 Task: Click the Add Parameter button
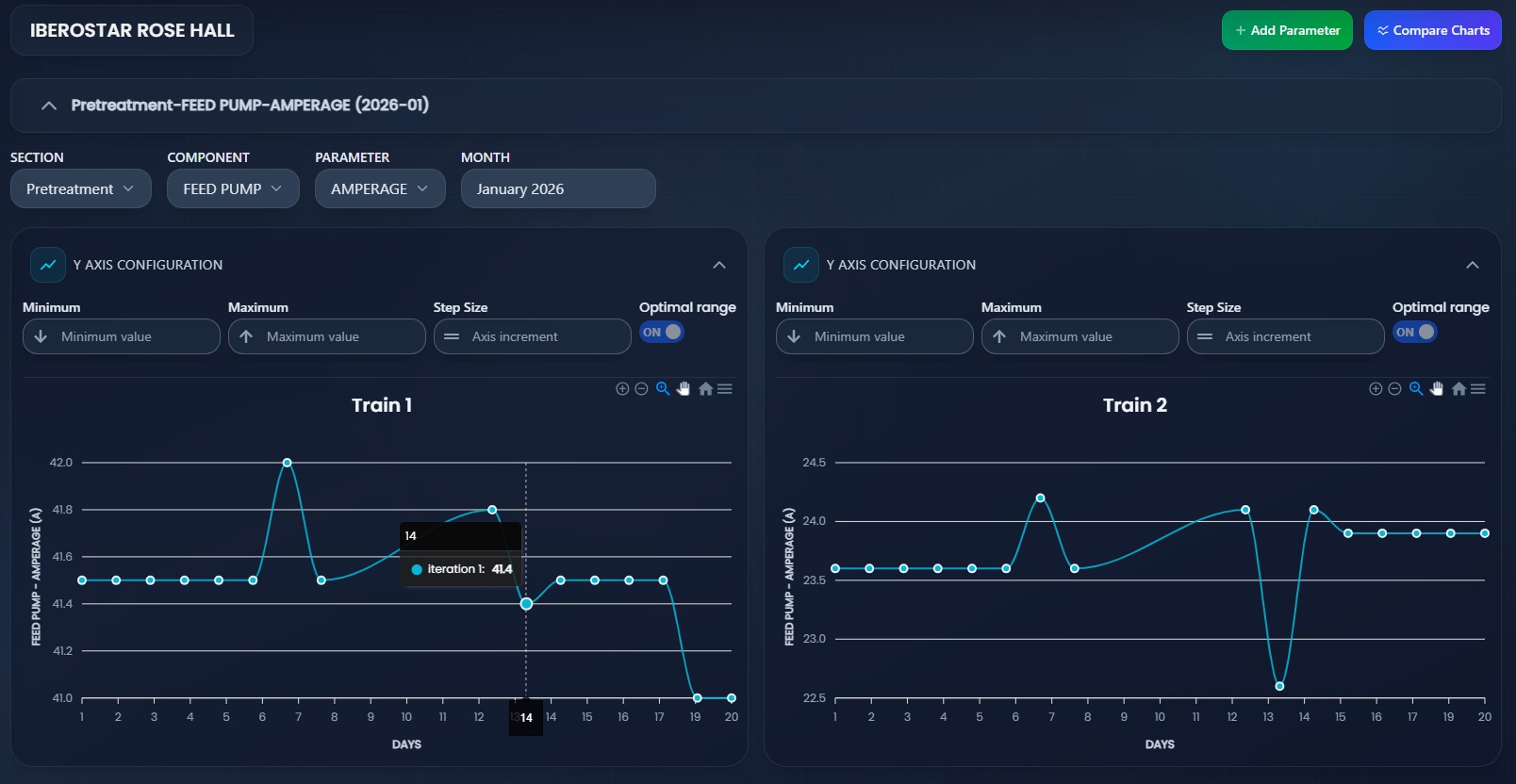[1287, 30]
